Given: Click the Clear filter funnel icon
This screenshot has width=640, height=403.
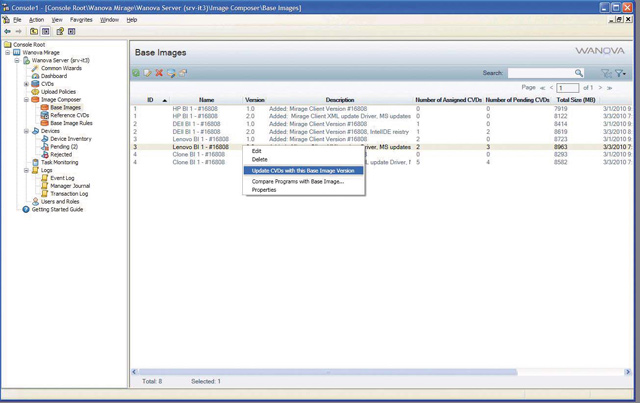Looking at the screenshot, I should pos(606,73).
